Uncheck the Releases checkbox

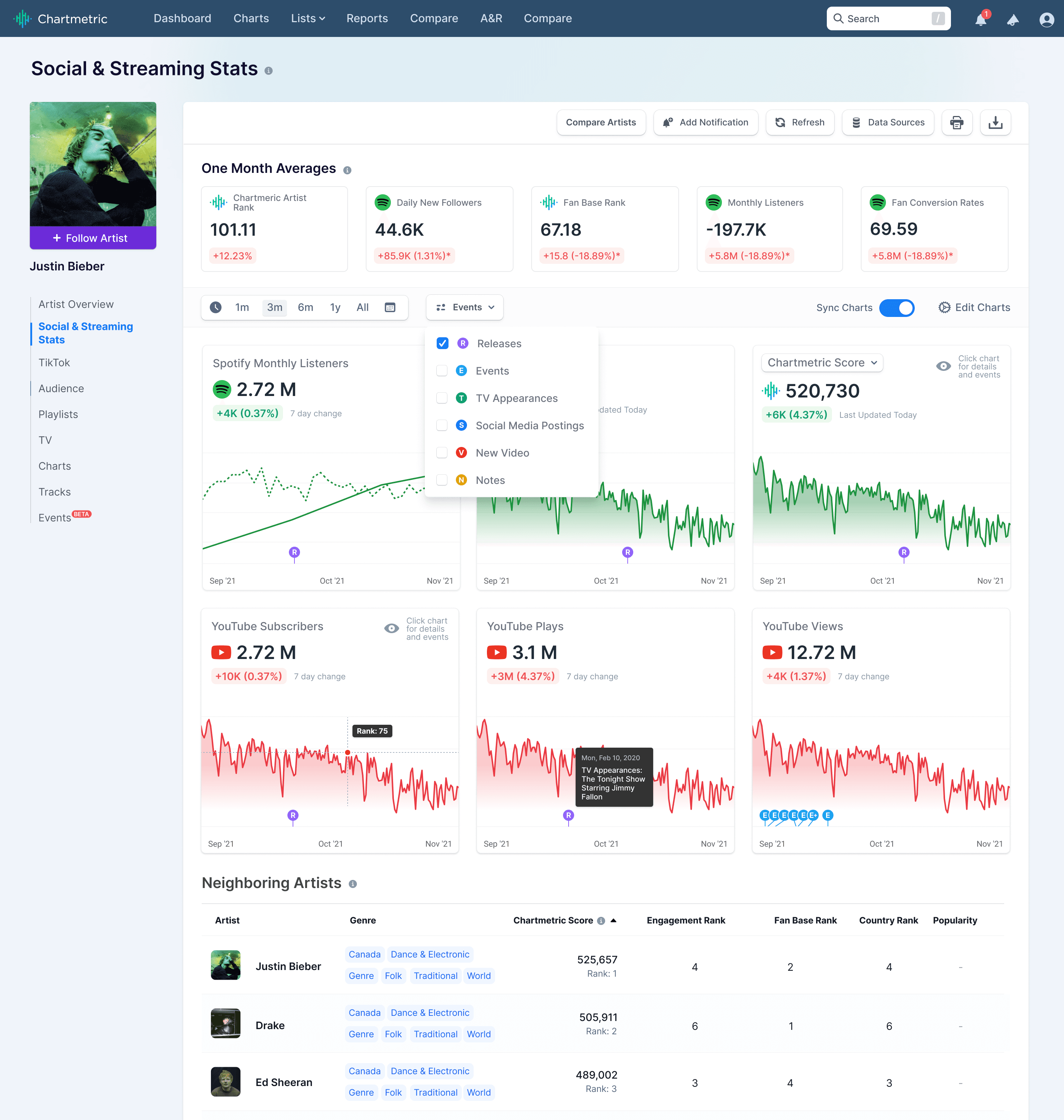point(442,343)
